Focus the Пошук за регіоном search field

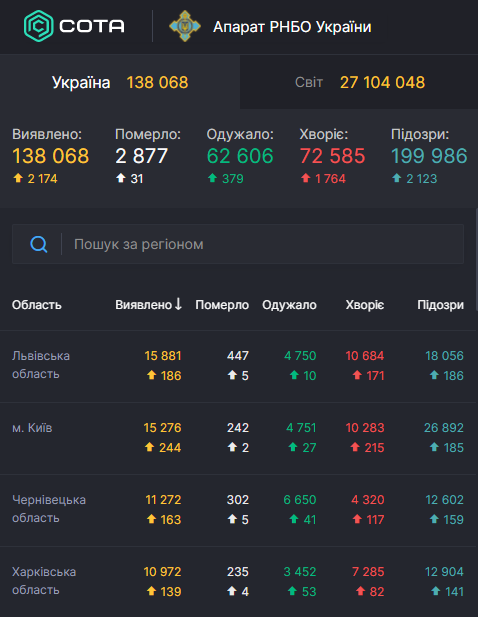tap(238, 244)
